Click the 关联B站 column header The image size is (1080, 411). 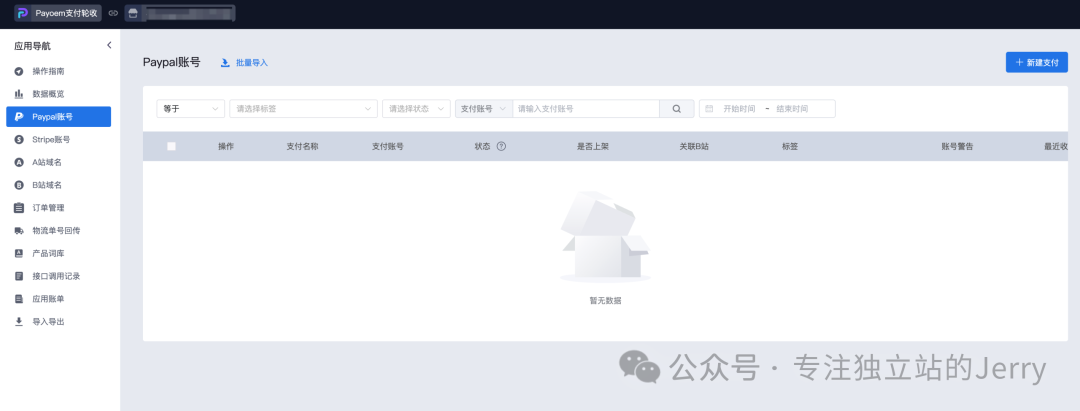[695, 147]
